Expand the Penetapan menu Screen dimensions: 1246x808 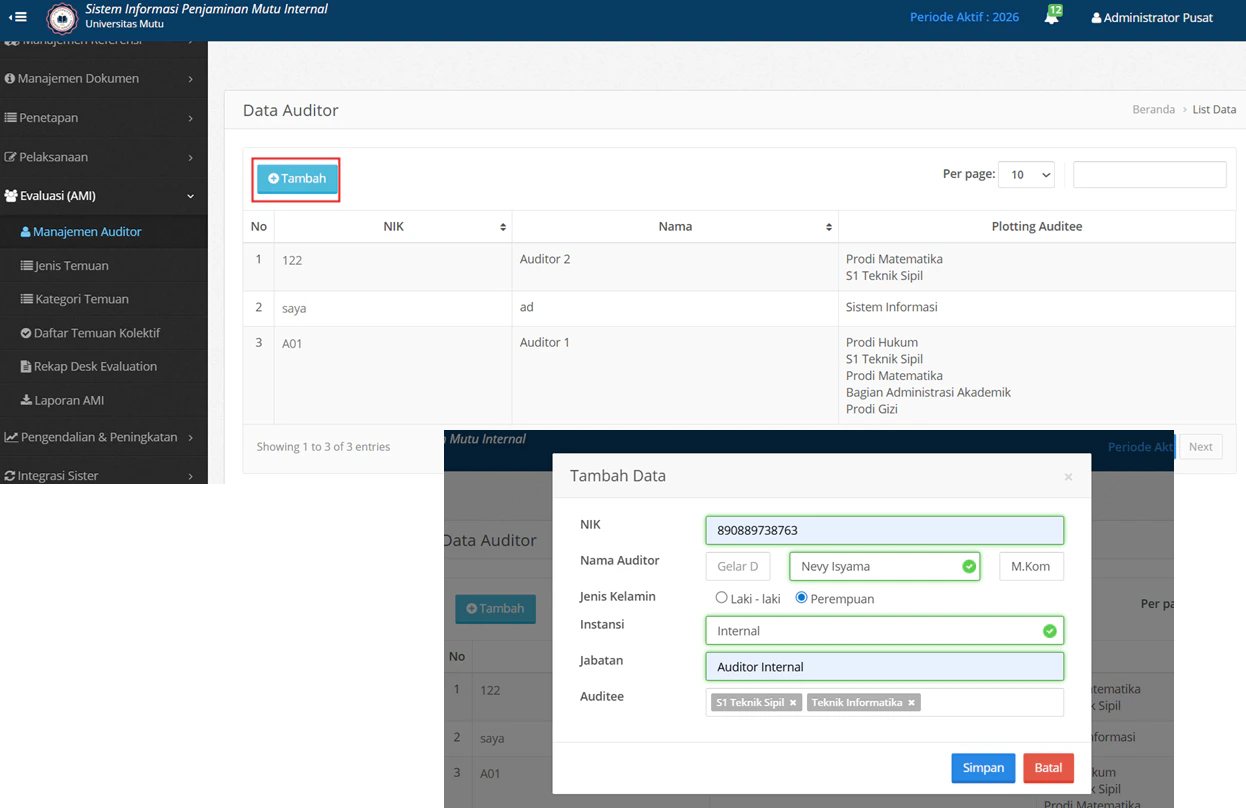coord(103,117)
